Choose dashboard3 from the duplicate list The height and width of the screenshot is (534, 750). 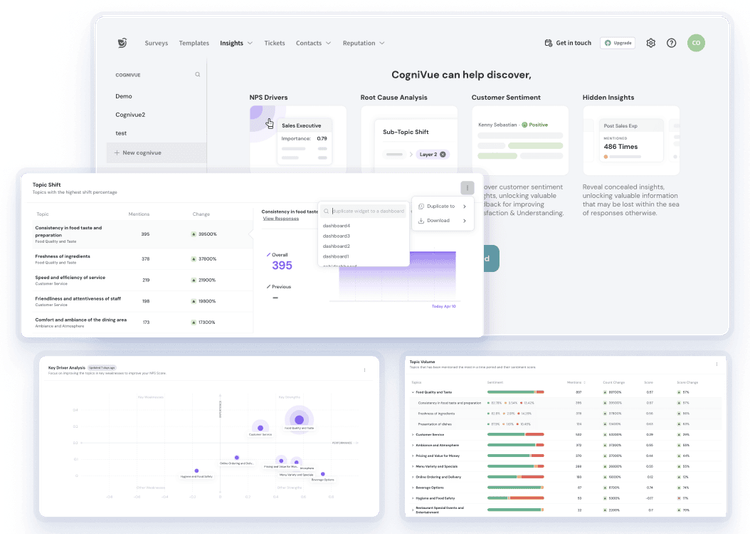pyautogui.click(x=336, y=236)
